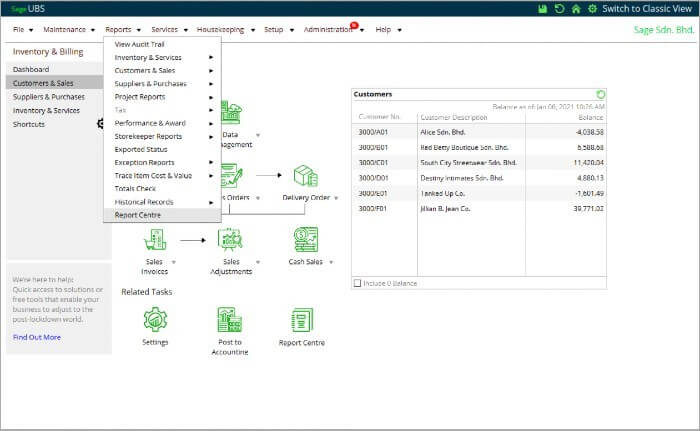
Task: Open the Sales Invoices icon
Action: [x=155, y=240]
